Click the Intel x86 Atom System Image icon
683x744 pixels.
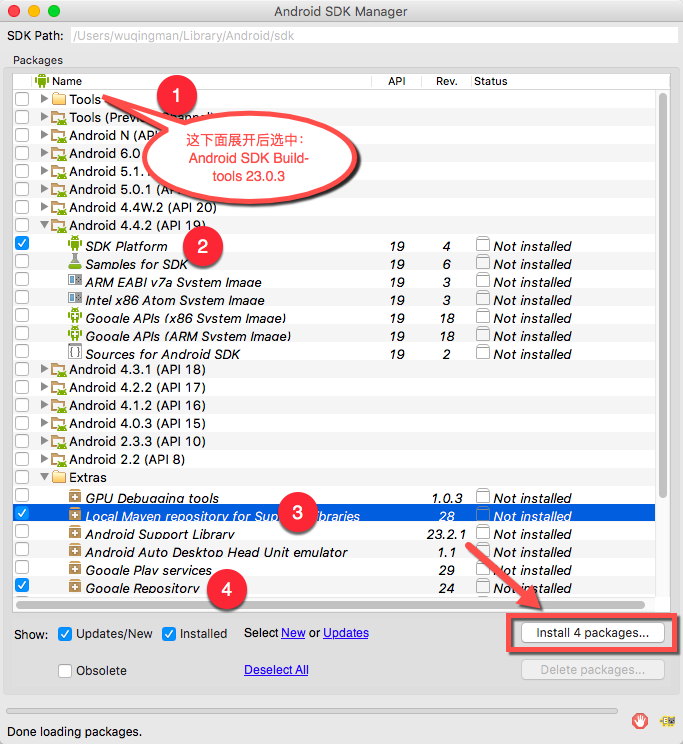pyautogui.click(x=75, y=298)
